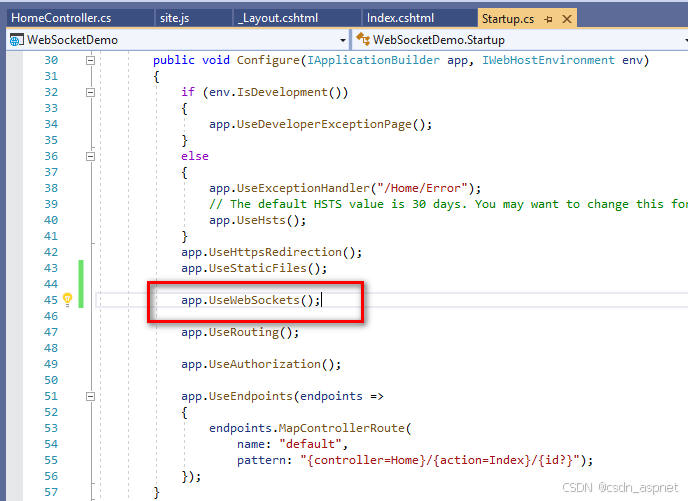Click app.UseStaticFiles() on line 43
Screen dimensions: 688x501
point(254,268)
